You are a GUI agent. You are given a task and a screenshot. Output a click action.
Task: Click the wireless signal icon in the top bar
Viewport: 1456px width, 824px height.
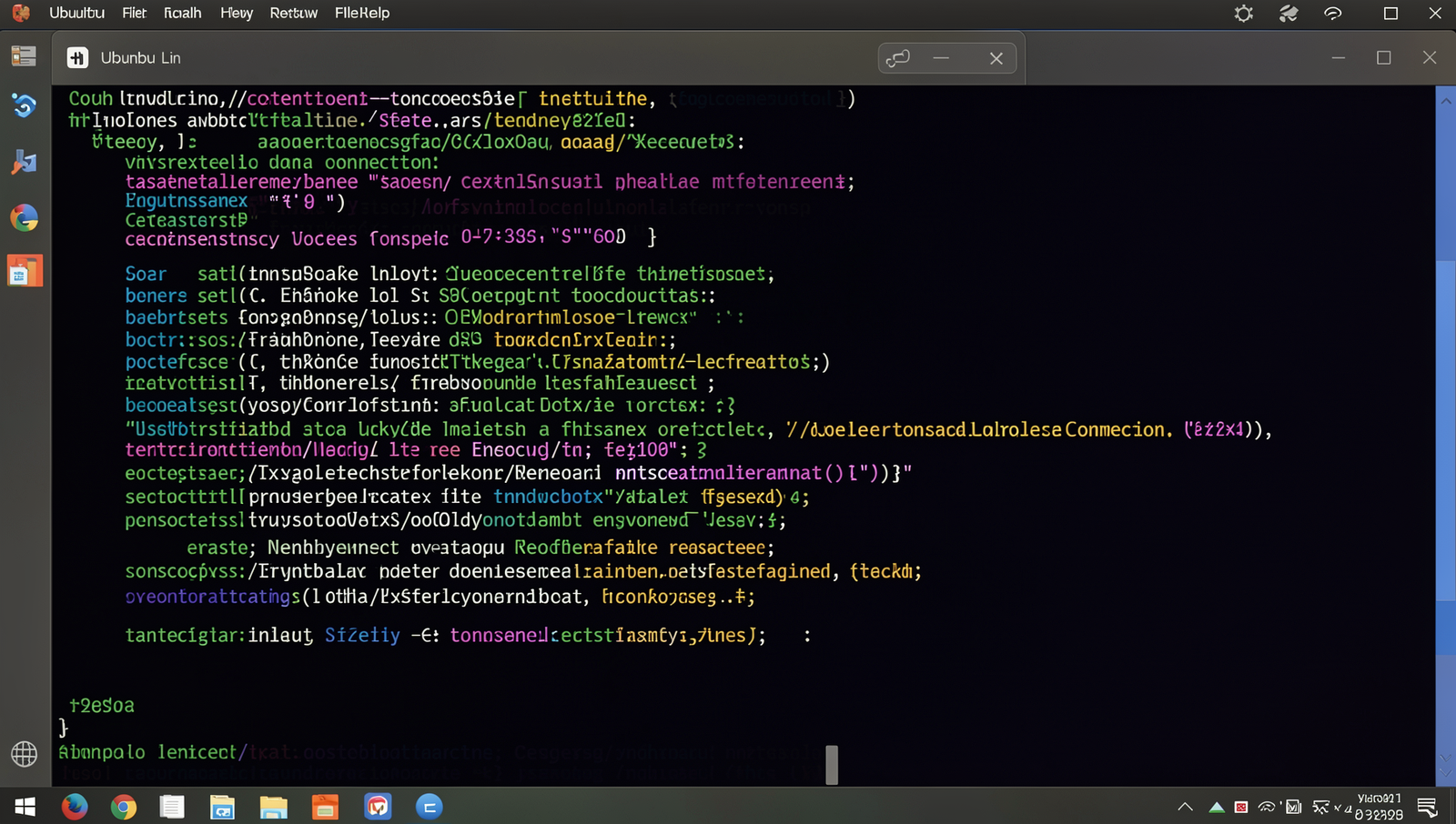click(x=1333, y=13)
